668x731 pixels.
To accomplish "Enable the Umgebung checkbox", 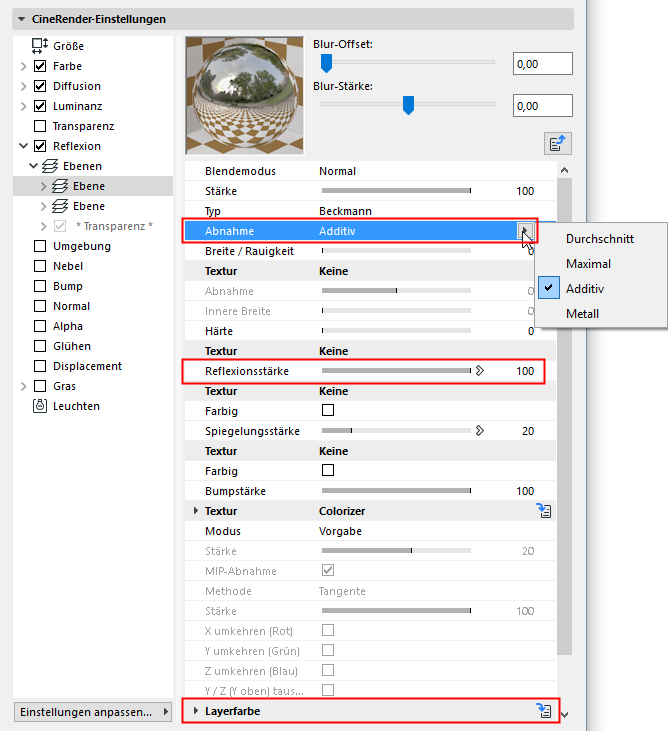I will 40,246.
